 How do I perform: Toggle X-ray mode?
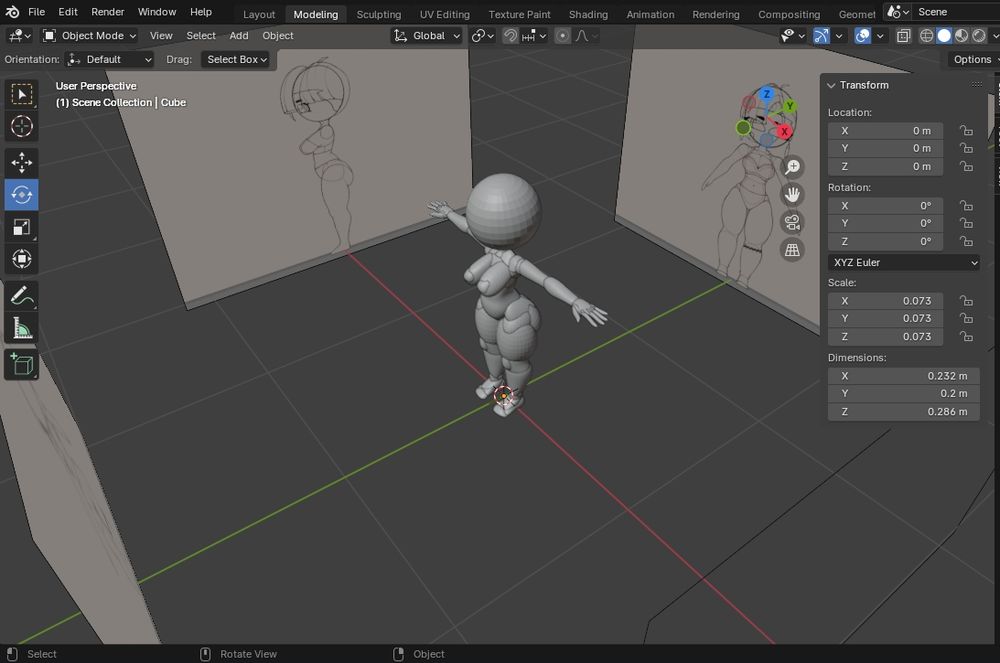coord(904,36)
